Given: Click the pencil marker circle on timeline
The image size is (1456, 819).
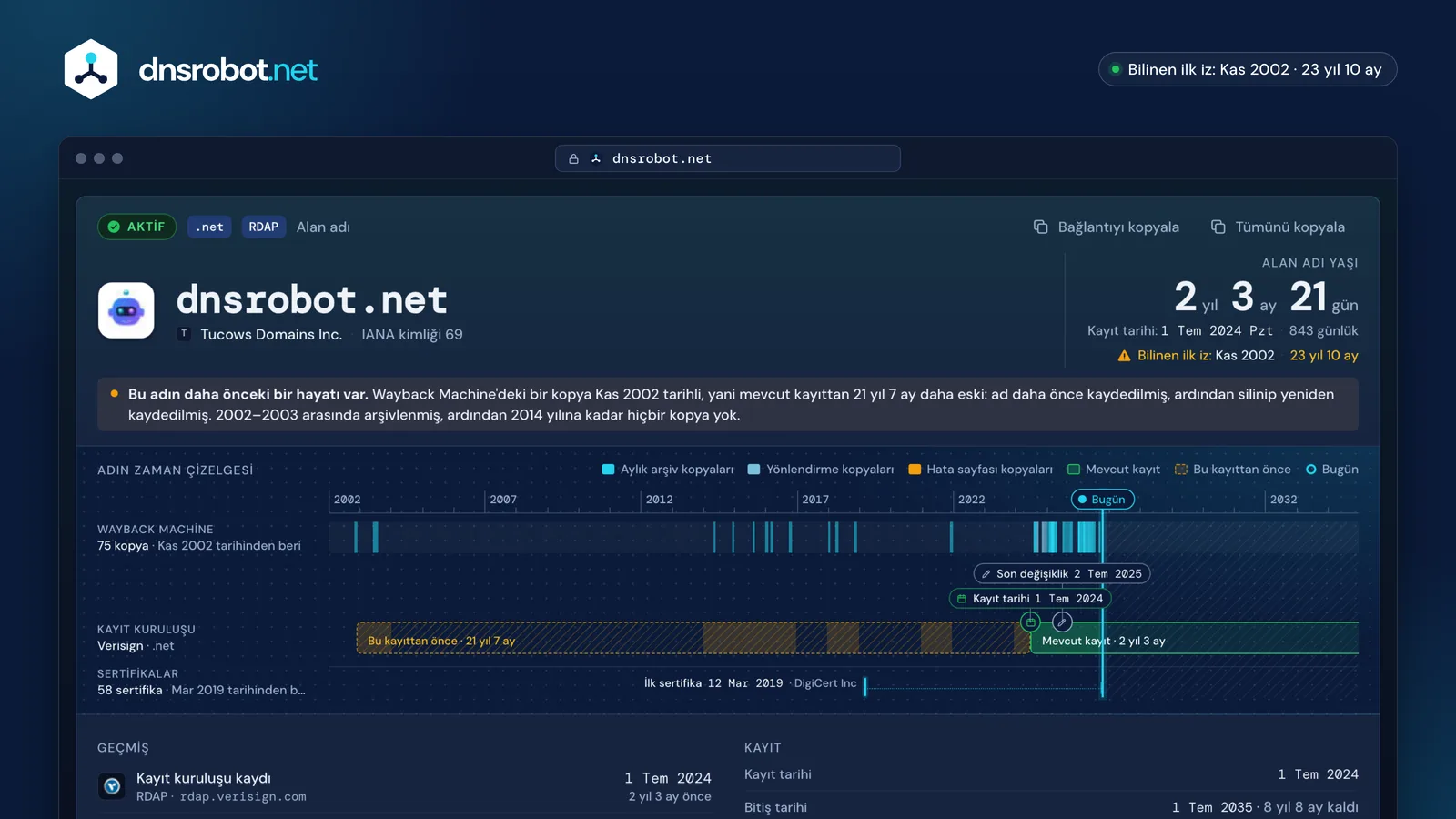Looking at the screenshot, I should [x=1062, y=622].
